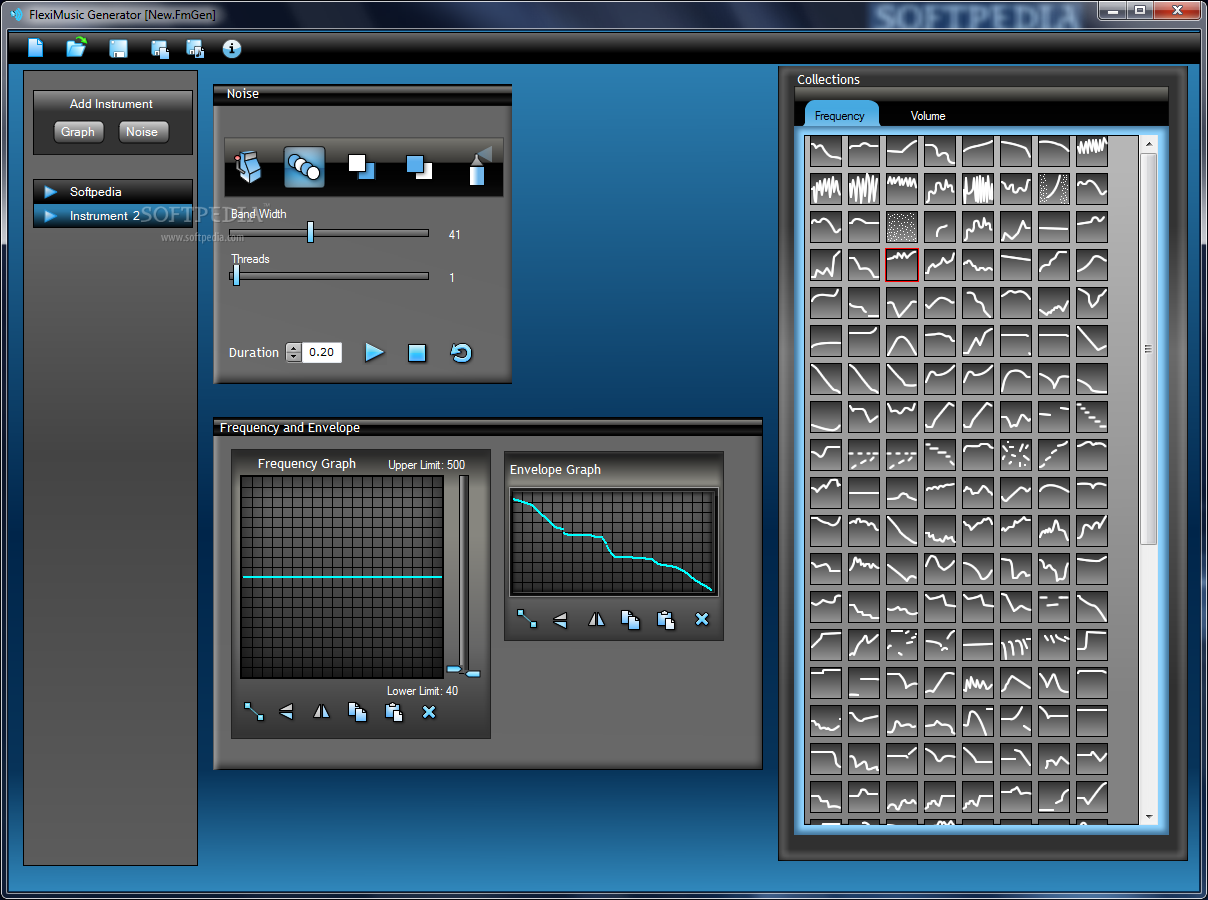The width and height of the screenshot is (1208, 900).
Task: Click the Lower Limit slider handle
Action: [473, 674]
